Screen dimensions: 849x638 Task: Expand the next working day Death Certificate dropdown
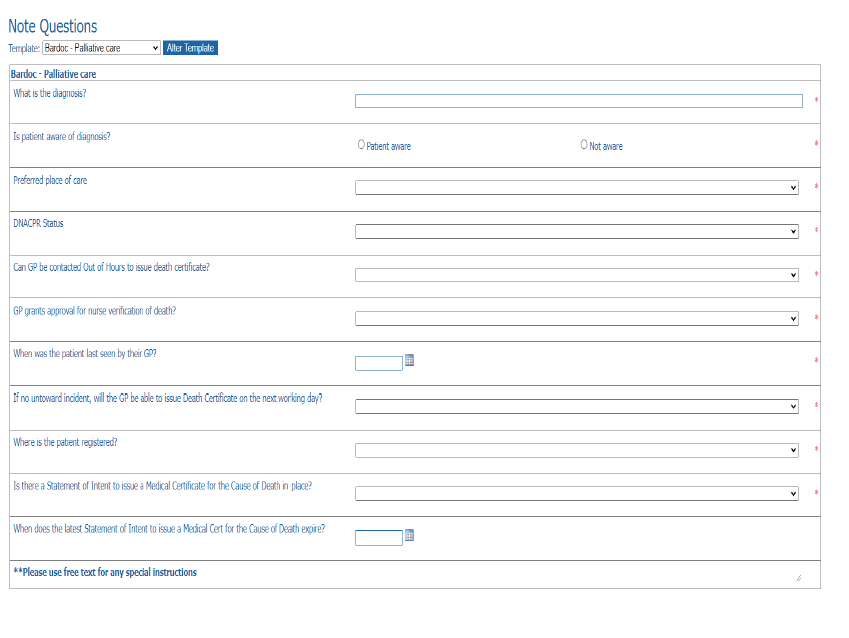(x=577, y=407)
